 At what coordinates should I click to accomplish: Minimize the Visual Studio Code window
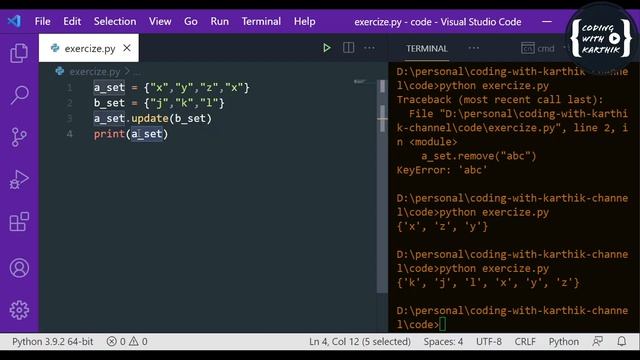547,21
